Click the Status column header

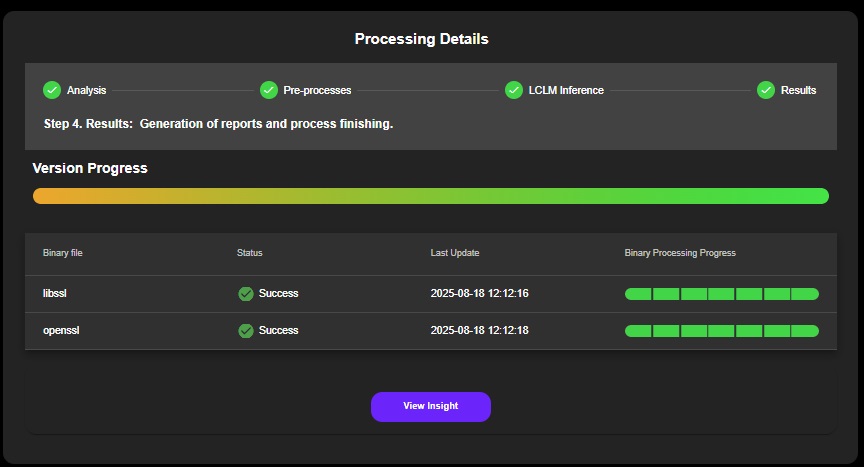click(x=250, y=253)
